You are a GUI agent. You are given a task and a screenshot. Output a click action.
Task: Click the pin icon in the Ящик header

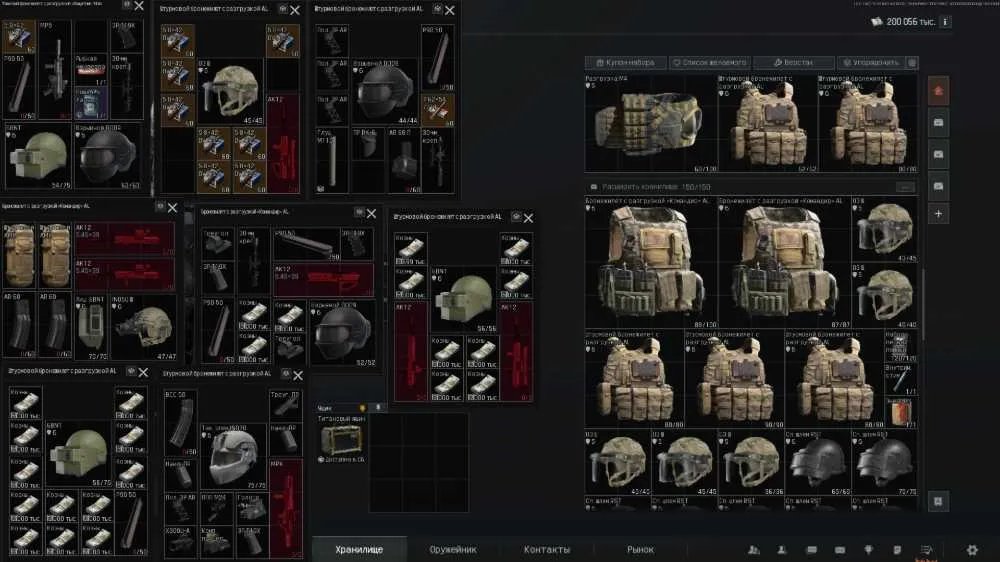378,407
